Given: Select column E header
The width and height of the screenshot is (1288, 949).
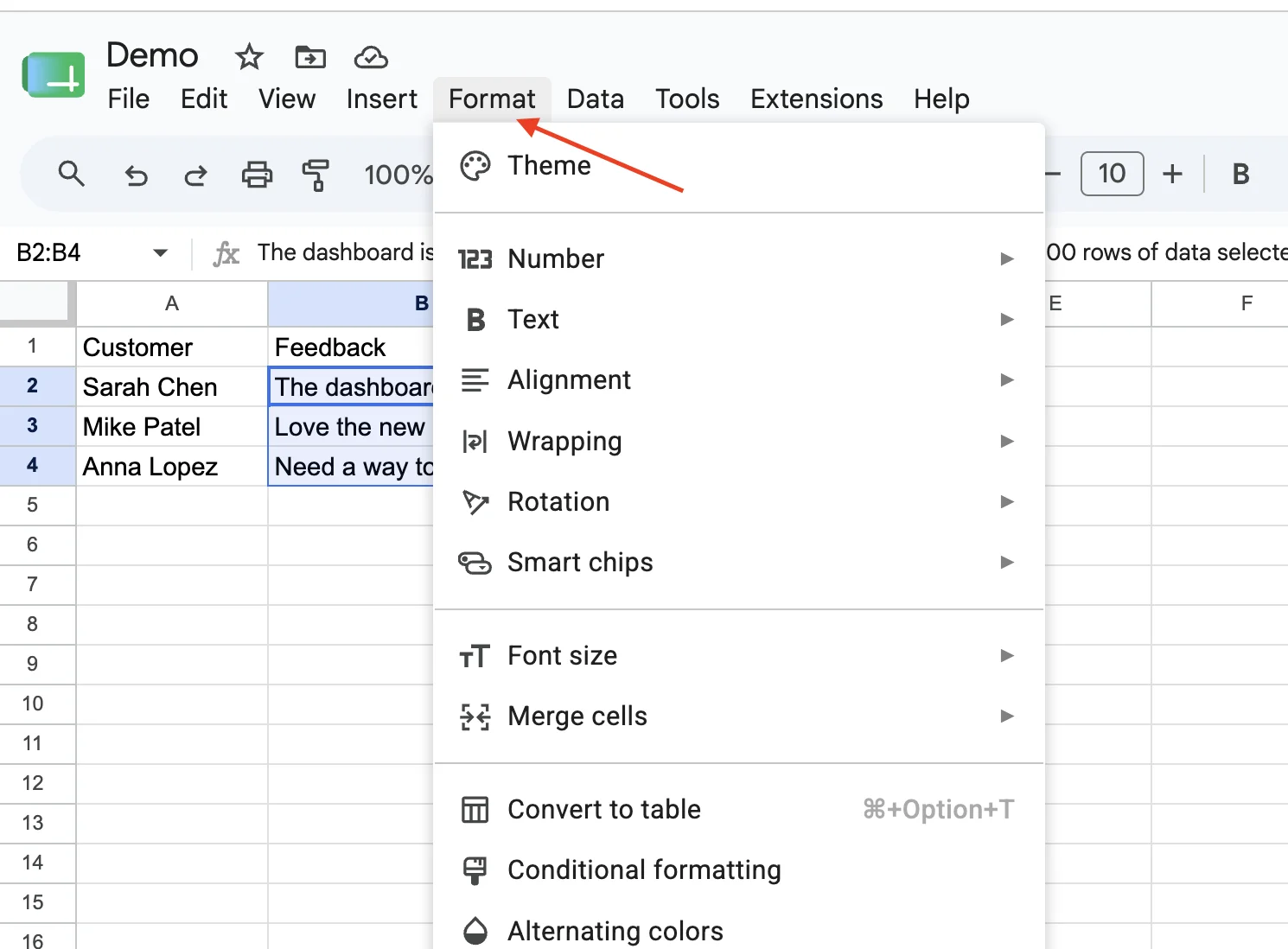Looking at the screenshot, I should [x=1098, y=303].
